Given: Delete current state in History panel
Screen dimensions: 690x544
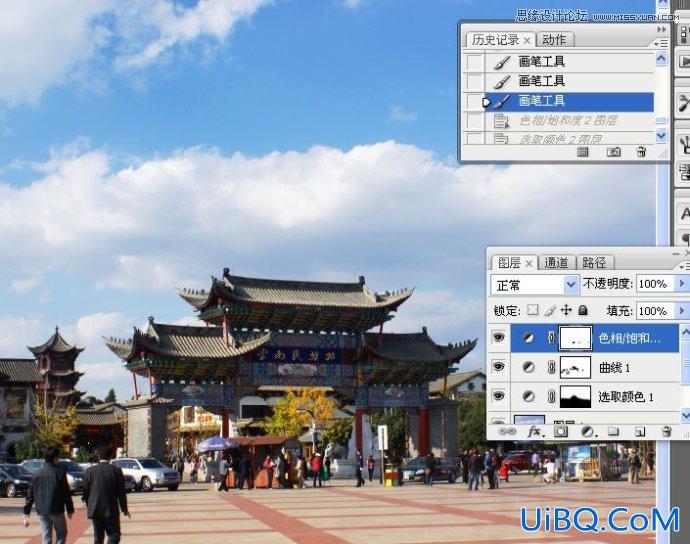Looking at the screenshot, I should tap(641, 152).
